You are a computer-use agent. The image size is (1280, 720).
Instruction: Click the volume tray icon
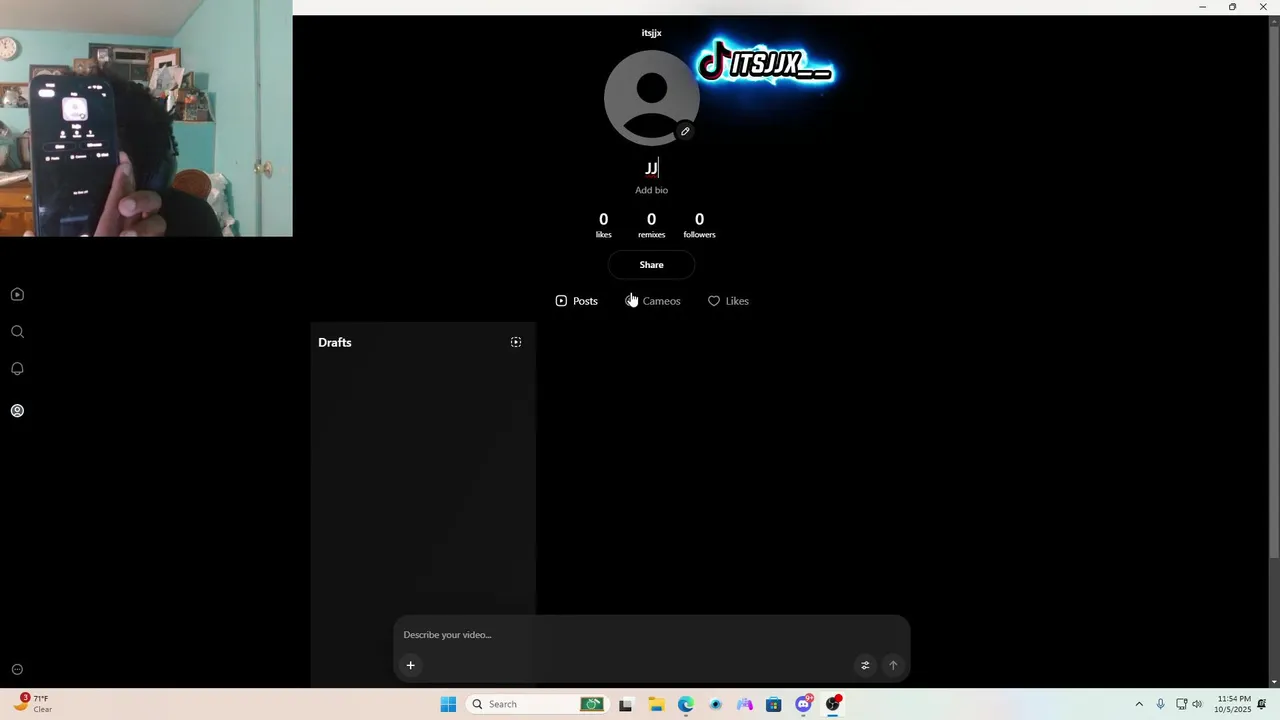pyautogui.click(x=1197, y=704)
